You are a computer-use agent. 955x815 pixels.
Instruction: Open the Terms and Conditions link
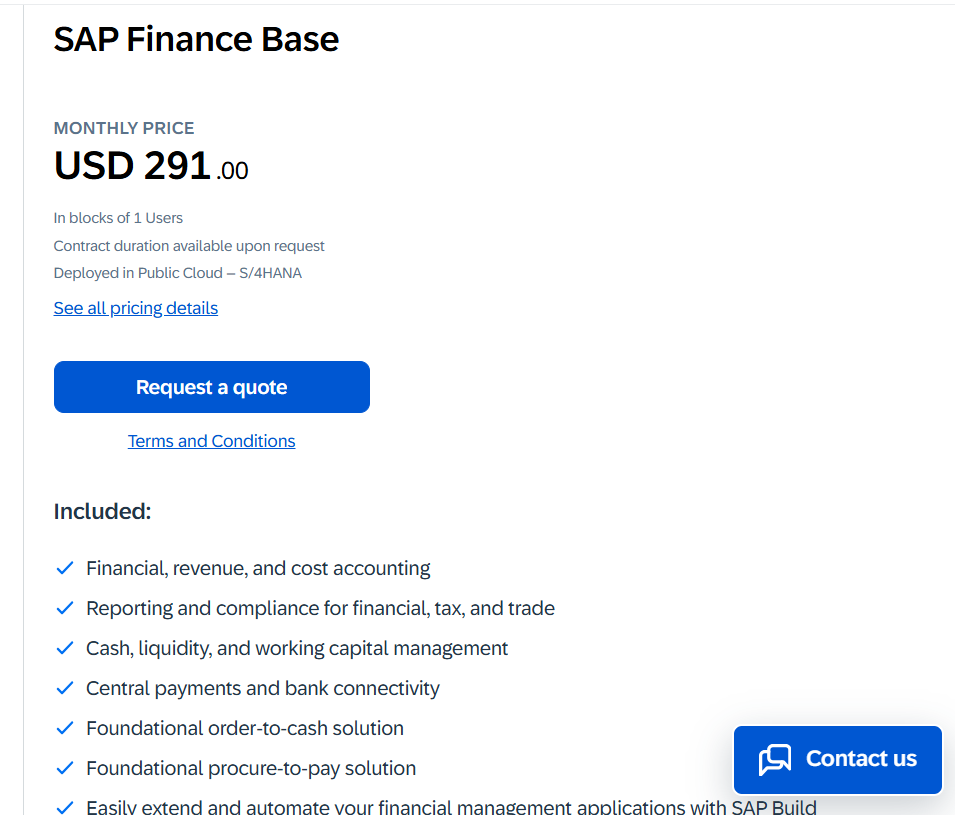211,441
